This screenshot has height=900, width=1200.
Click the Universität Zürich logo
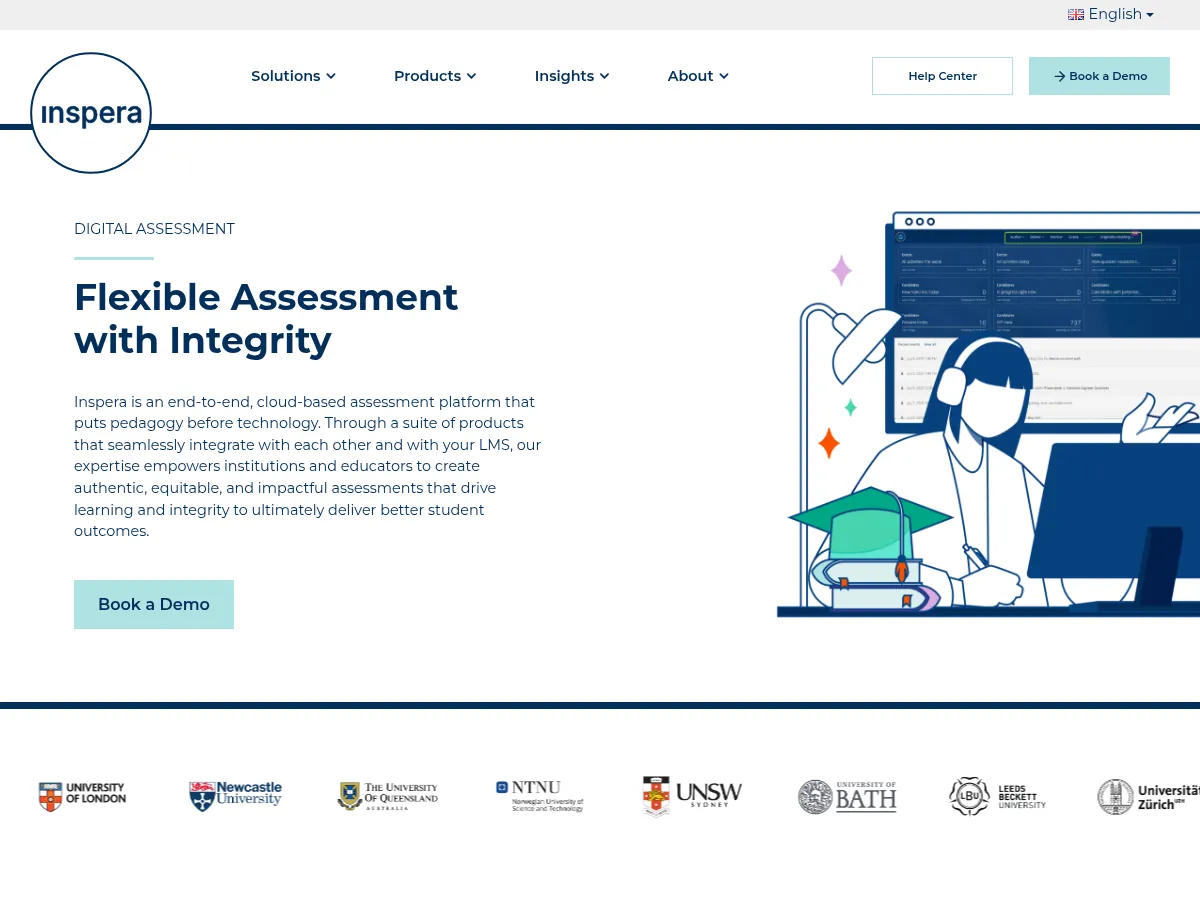pyautogui.click(x=1148, y=796)
